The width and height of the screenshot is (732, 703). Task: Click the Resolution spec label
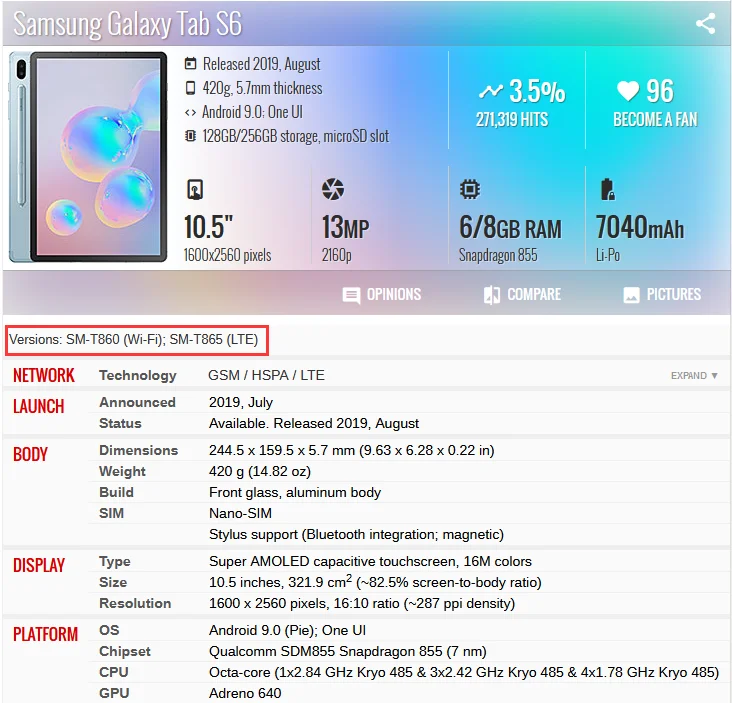[x=135, y=603]
